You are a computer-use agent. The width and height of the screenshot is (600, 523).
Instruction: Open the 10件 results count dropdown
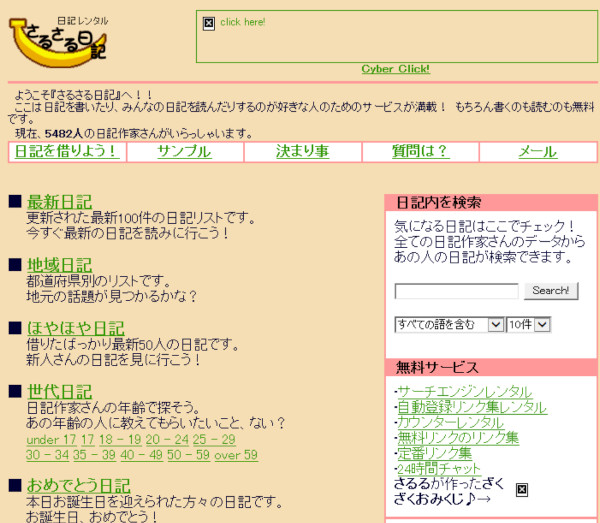tap(528, 324)
